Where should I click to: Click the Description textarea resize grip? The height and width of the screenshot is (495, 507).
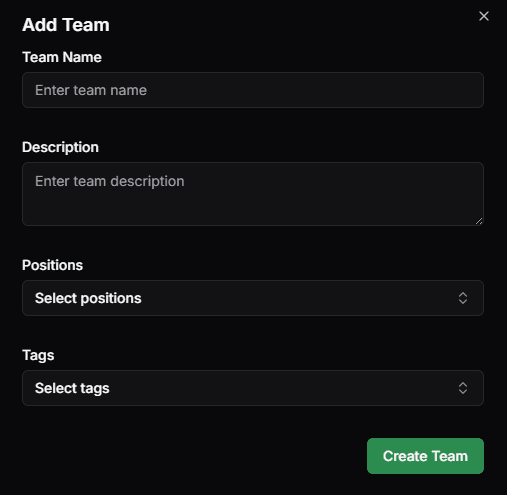coord(479,221)
